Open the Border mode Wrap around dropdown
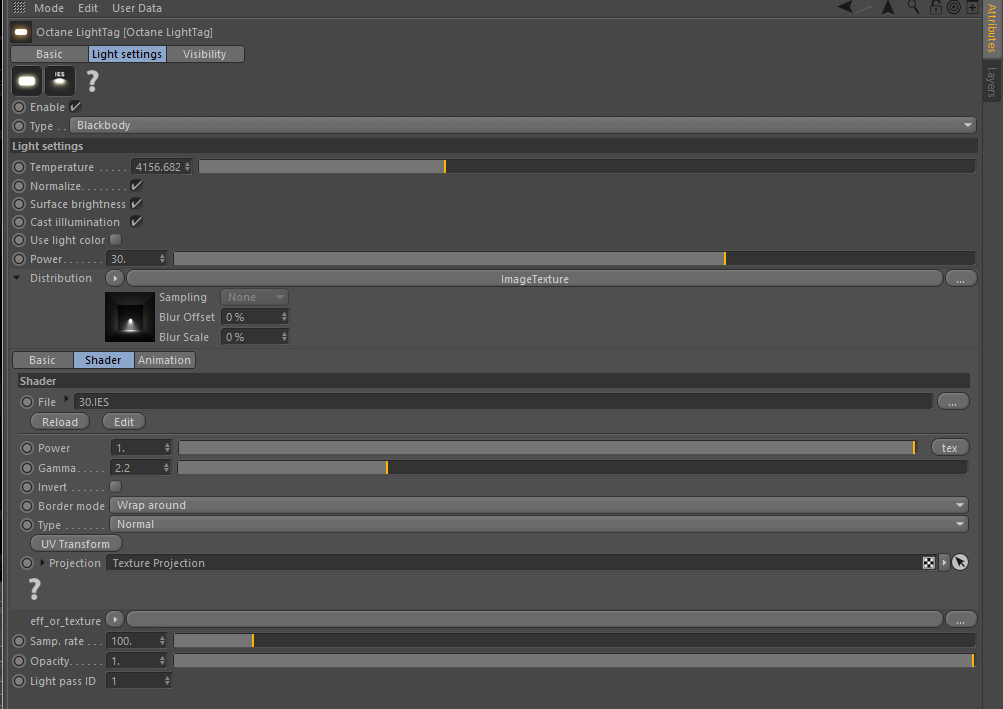This screenshot has width=1003, height=709. pos(539,505)
